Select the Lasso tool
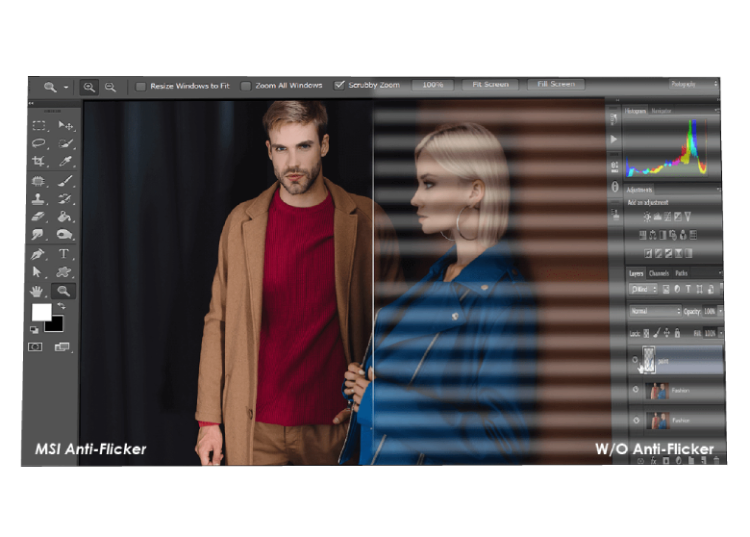 pos(39,143)
